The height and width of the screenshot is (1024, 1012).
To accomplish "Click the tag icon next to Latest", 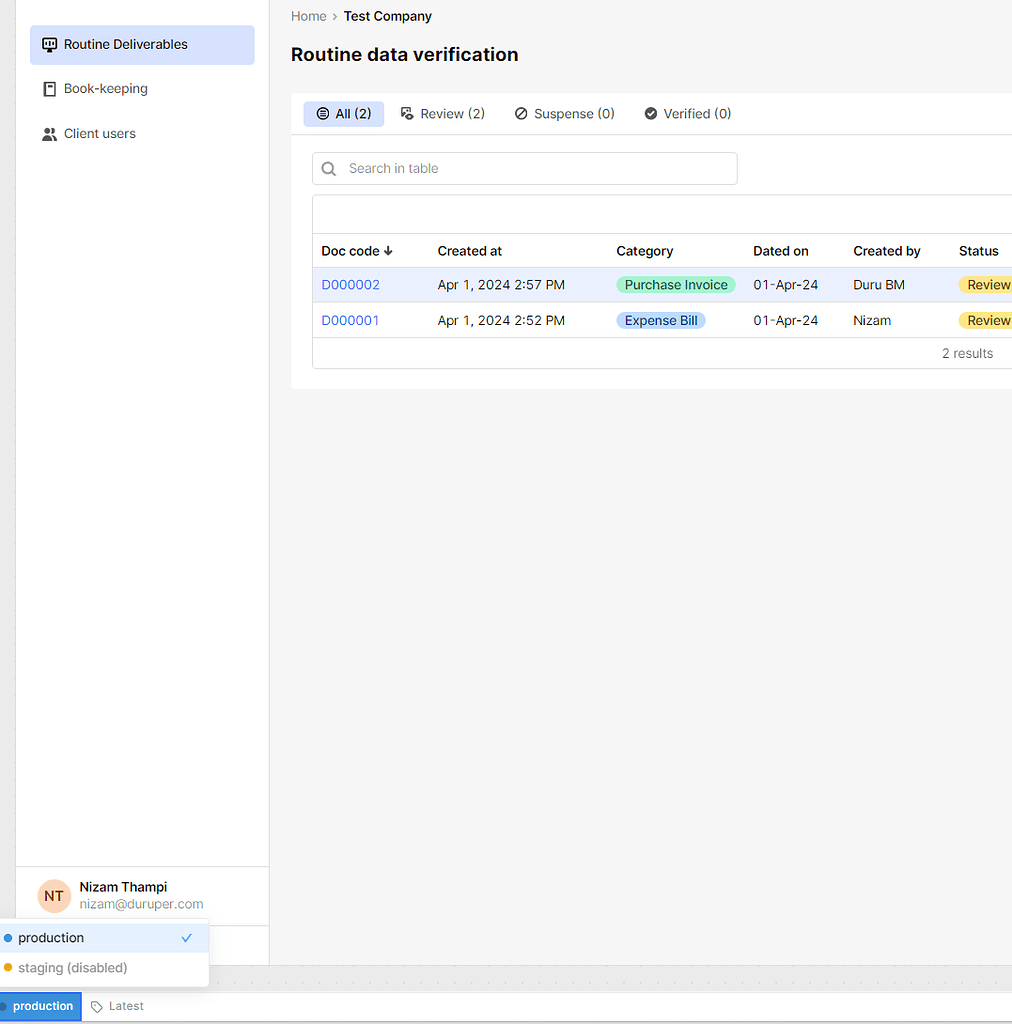I will click(x=95, y=1006).
